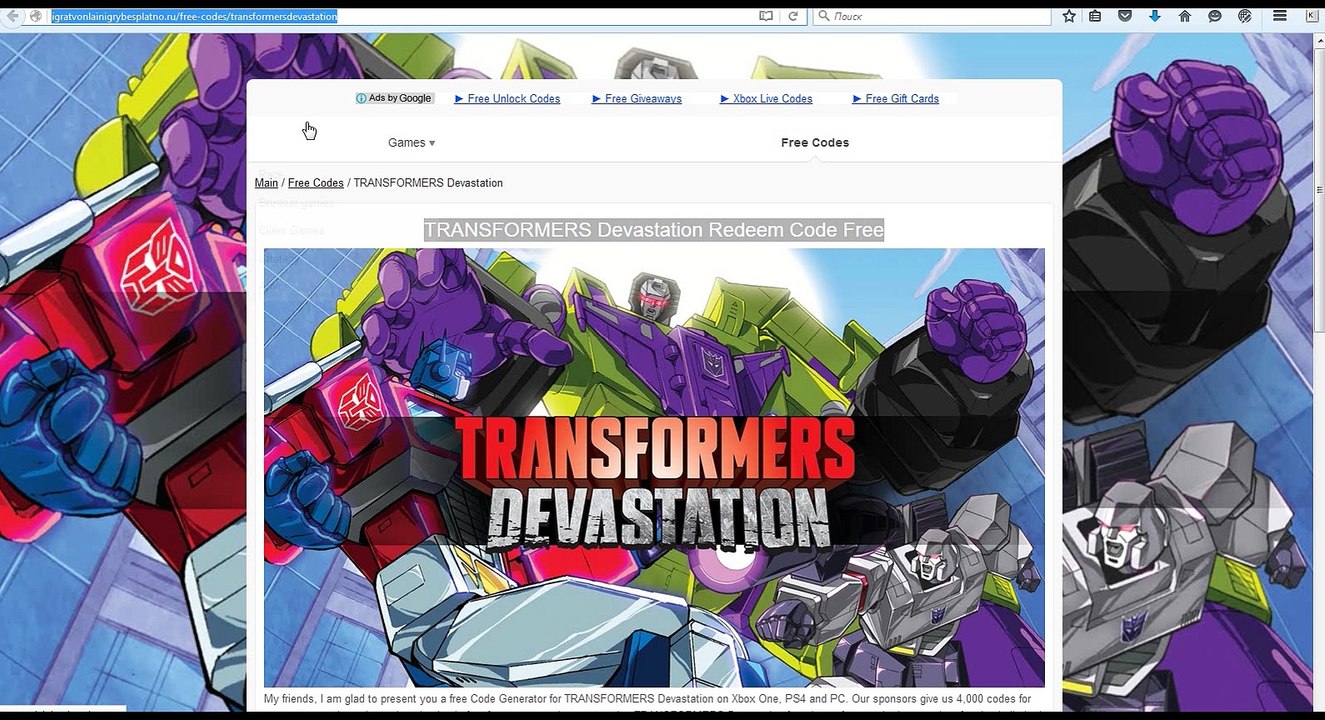This screenshot has height=720, width=1325.
Task: Click the Ads by Google info icon
Action: tap(361, 98)
